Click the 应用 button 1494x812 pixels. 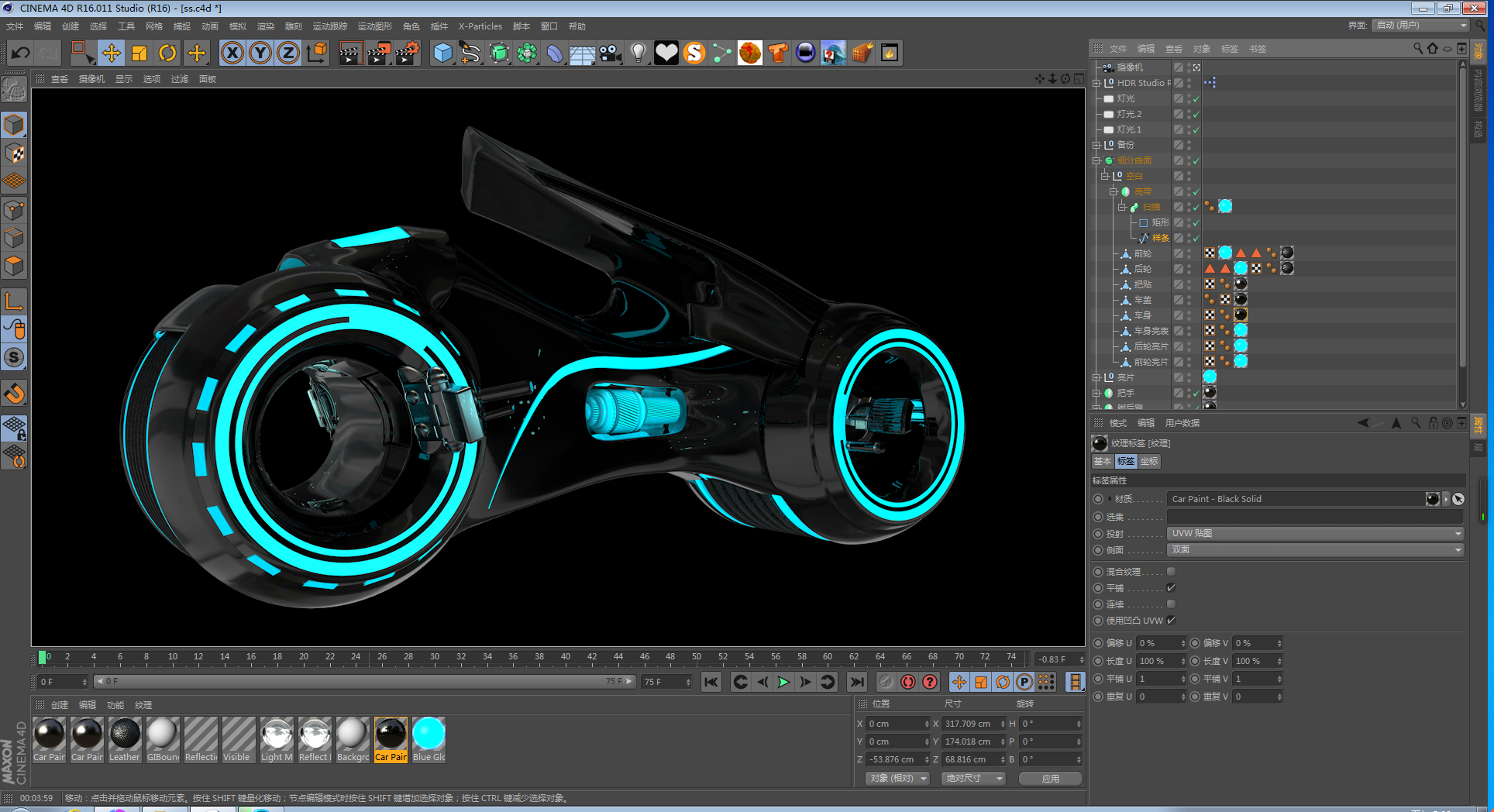(x=1050, y=779)
